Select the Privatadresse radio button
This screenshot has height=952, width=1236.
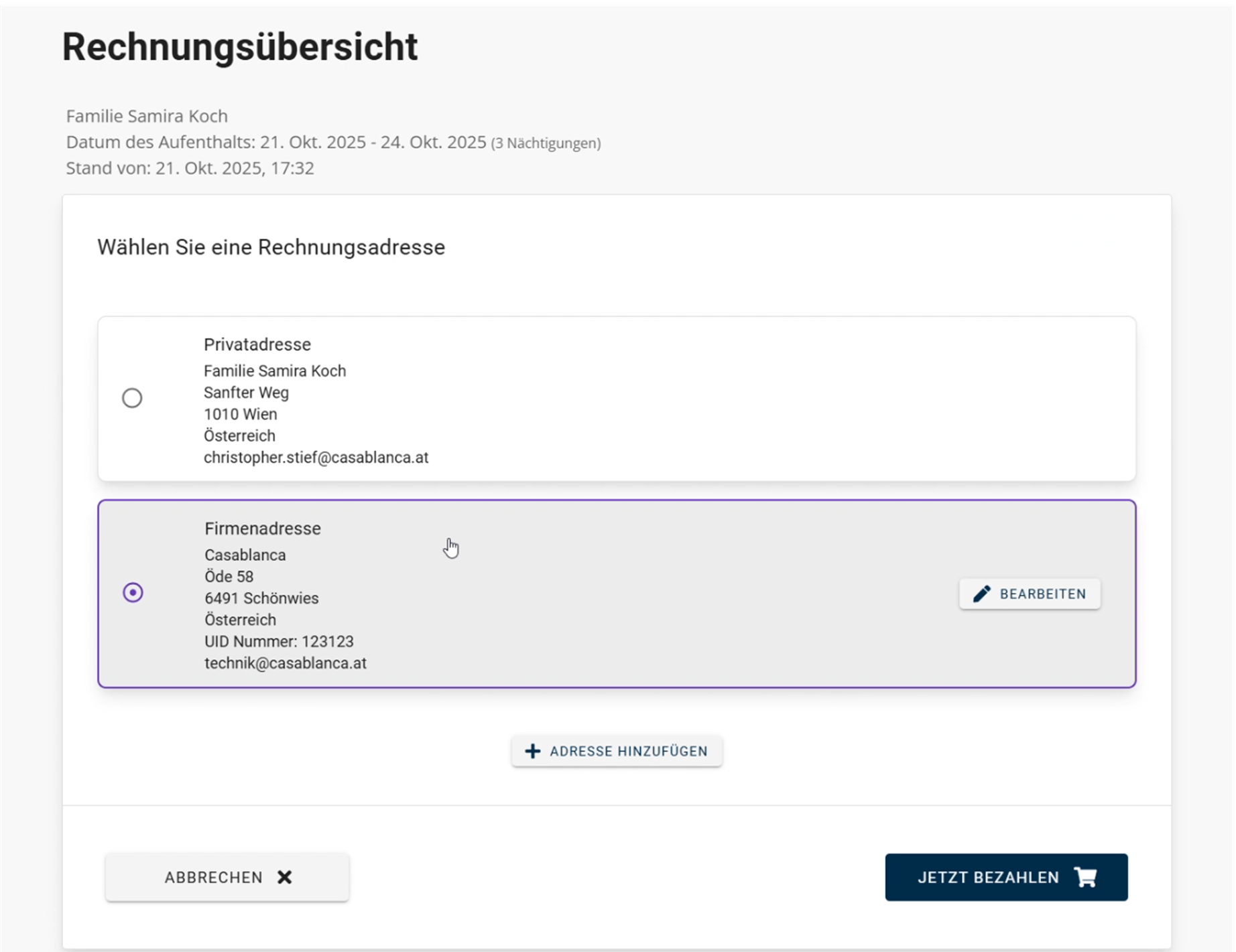[132, 398]
